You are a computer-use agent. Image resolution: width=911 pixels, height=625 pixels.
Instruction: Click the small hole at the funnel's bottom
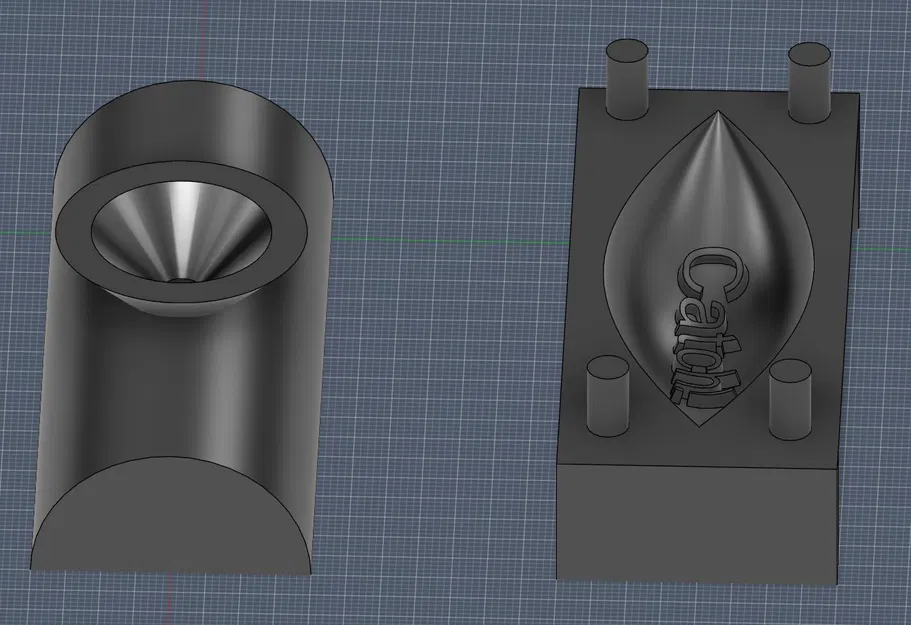(181, 280)
